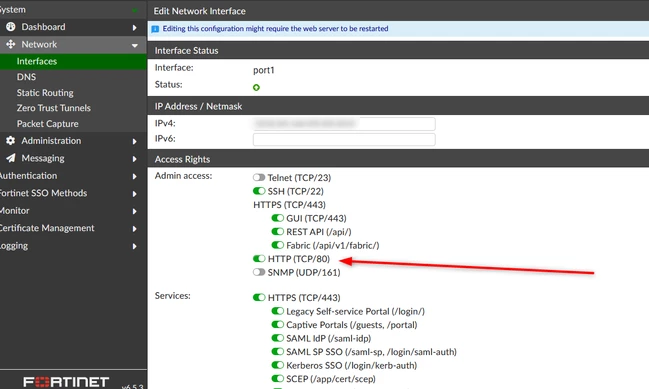
Task: Toggle Legacy Self-service Portal service
Action: click(278, 311)
